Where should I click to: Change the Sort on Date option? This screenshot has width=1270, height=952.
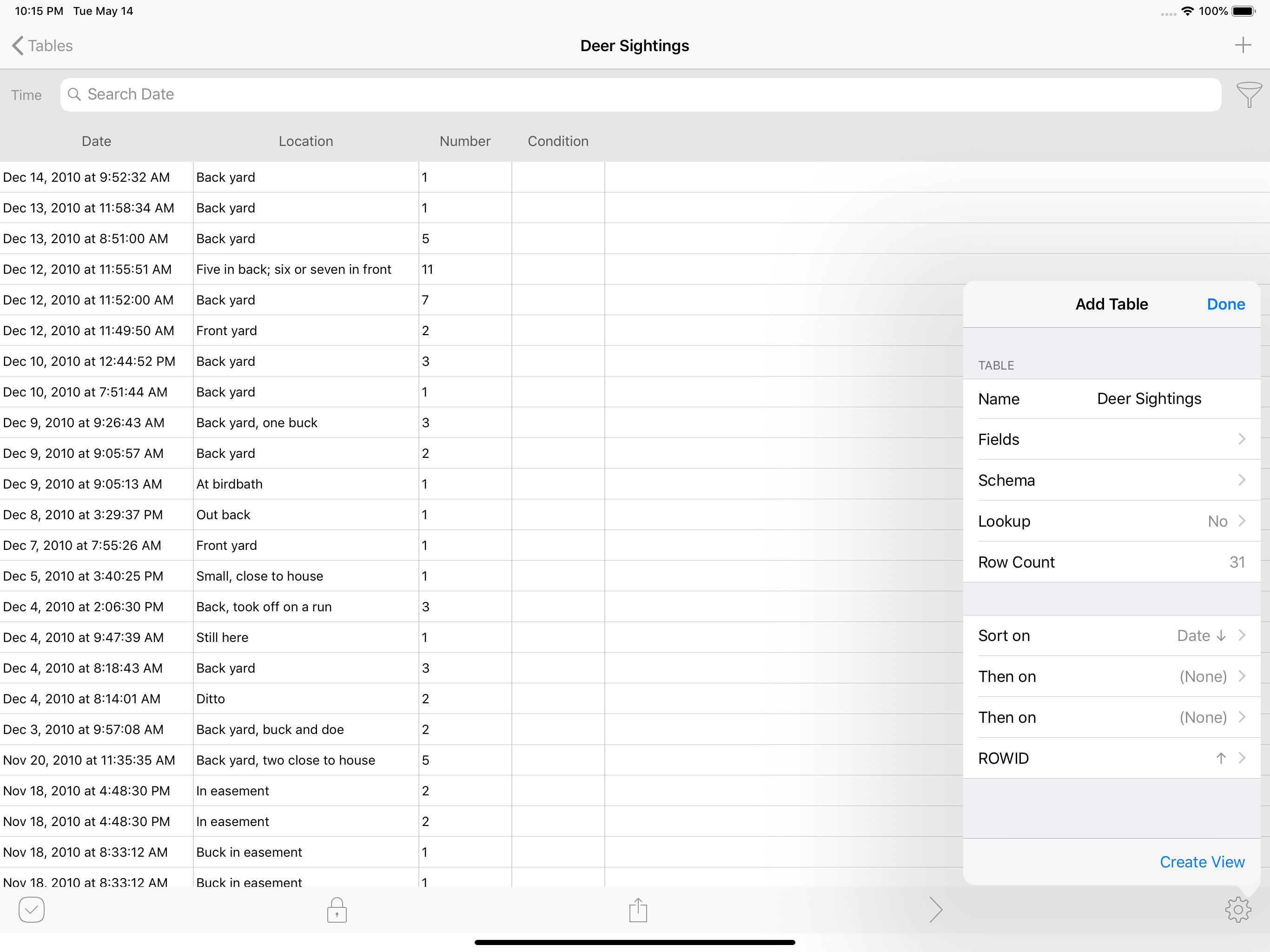[1111, 635]
